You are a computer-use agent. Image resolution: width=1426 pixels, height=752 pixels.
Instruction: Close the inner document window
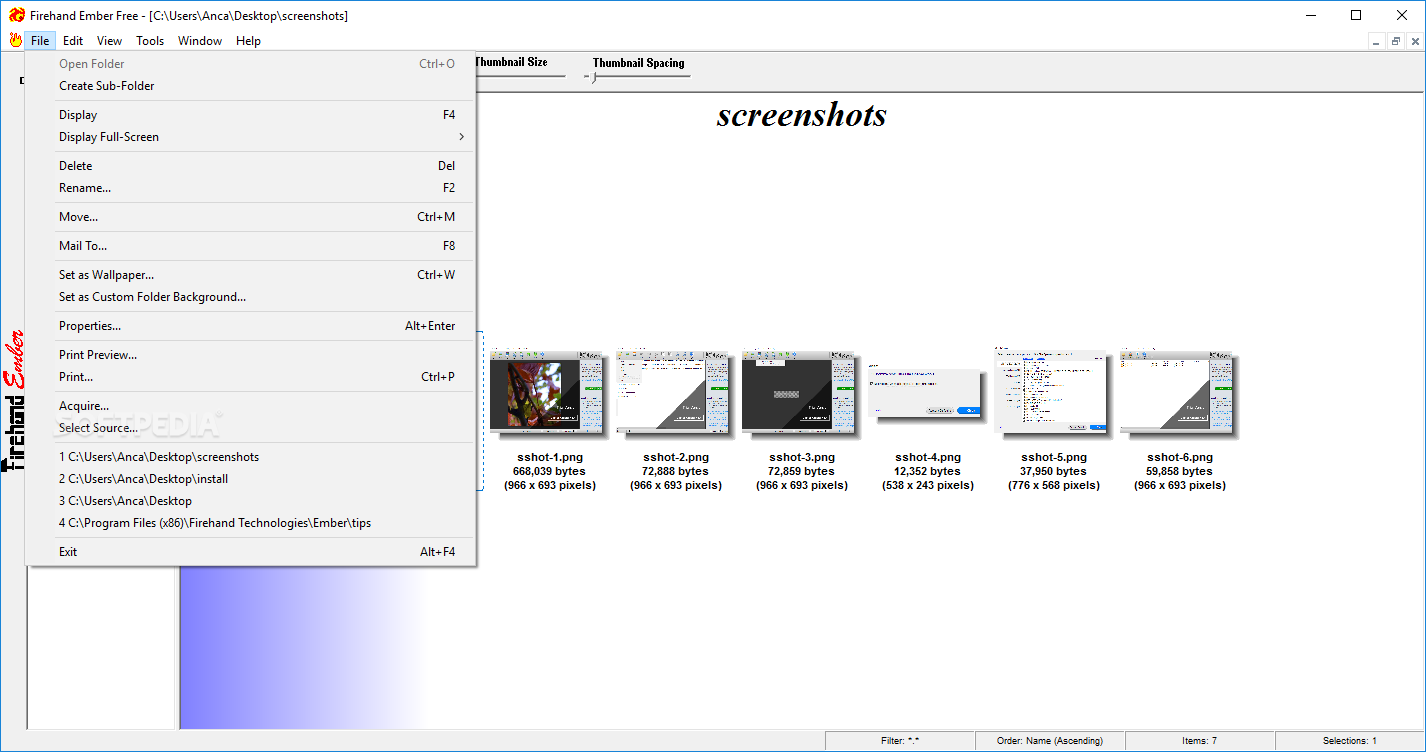coord(1414,41)
